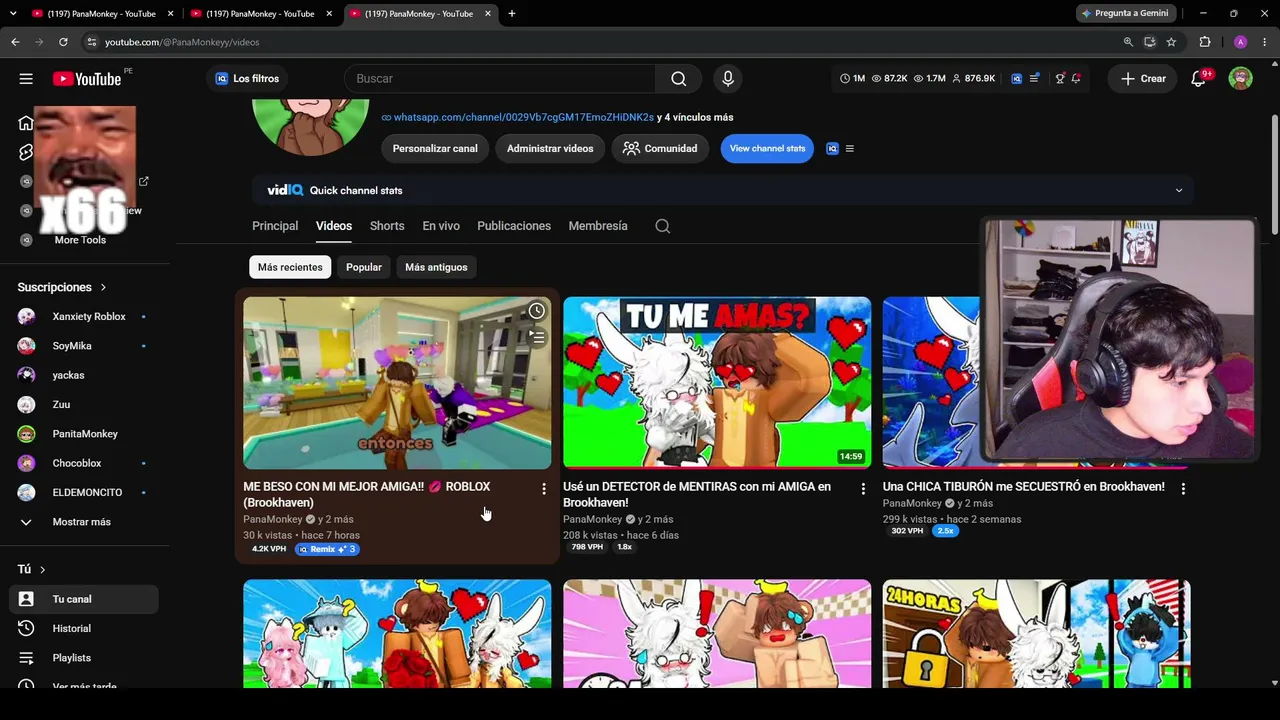Switch to the Membresía tab
1280x720 pixels.
598,226
